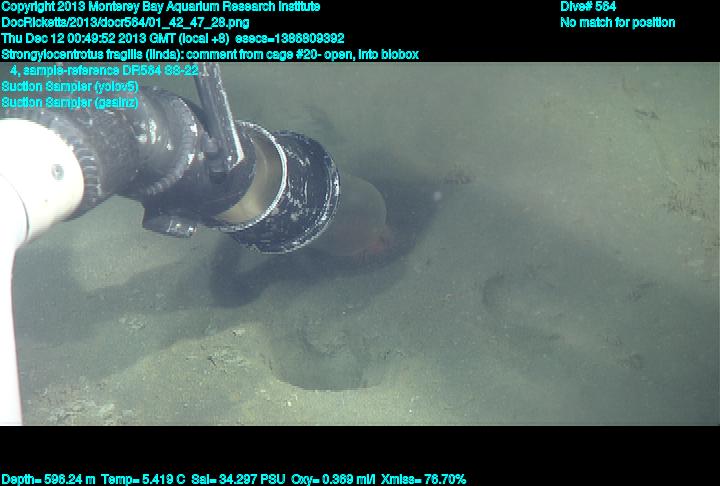Click the No match for position message
The width and height of the screenshot is (720, 486).
(617, 22)
